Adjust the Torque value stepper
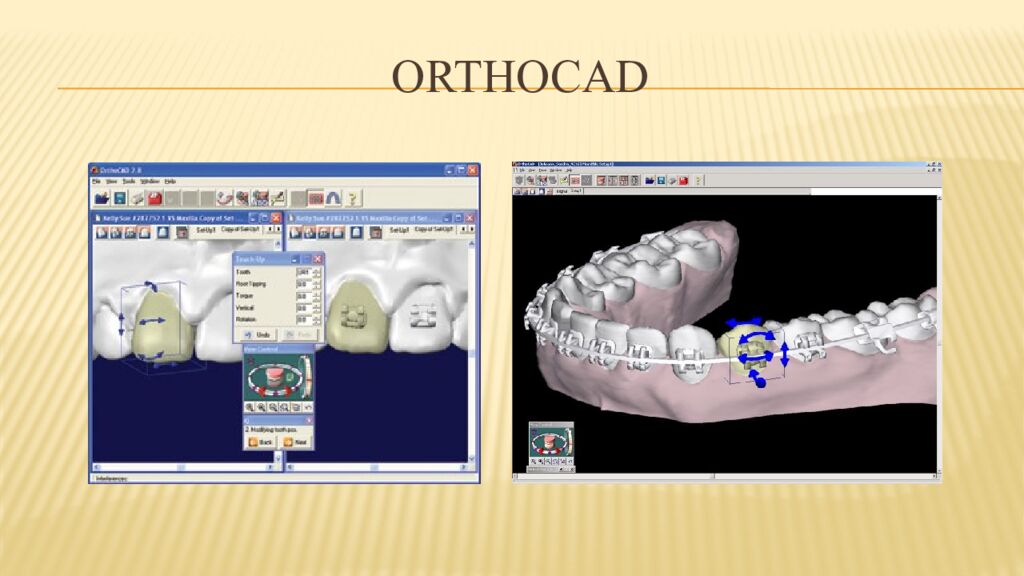 click(x=316, y=296)
